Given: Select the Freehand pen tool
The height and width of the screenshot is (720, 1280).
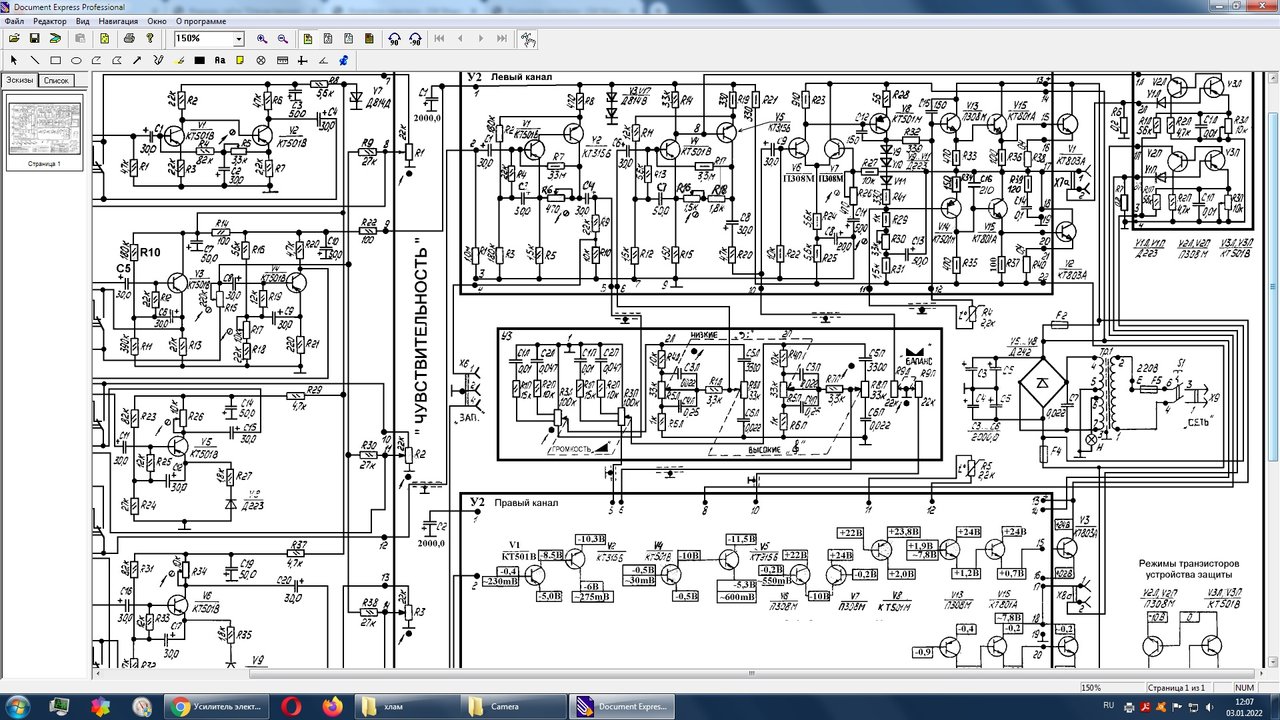Looking at the screenshot, I should [x=158, y=60].
